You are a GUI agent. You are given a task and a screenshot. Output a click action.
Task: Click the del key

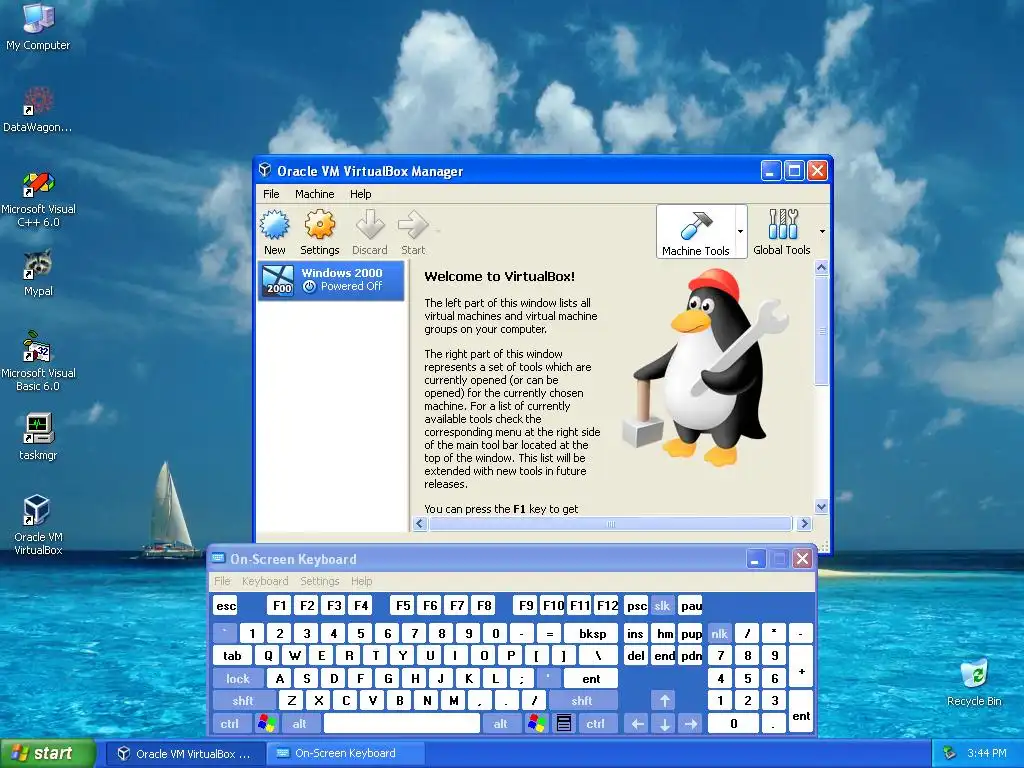point(635,656)
